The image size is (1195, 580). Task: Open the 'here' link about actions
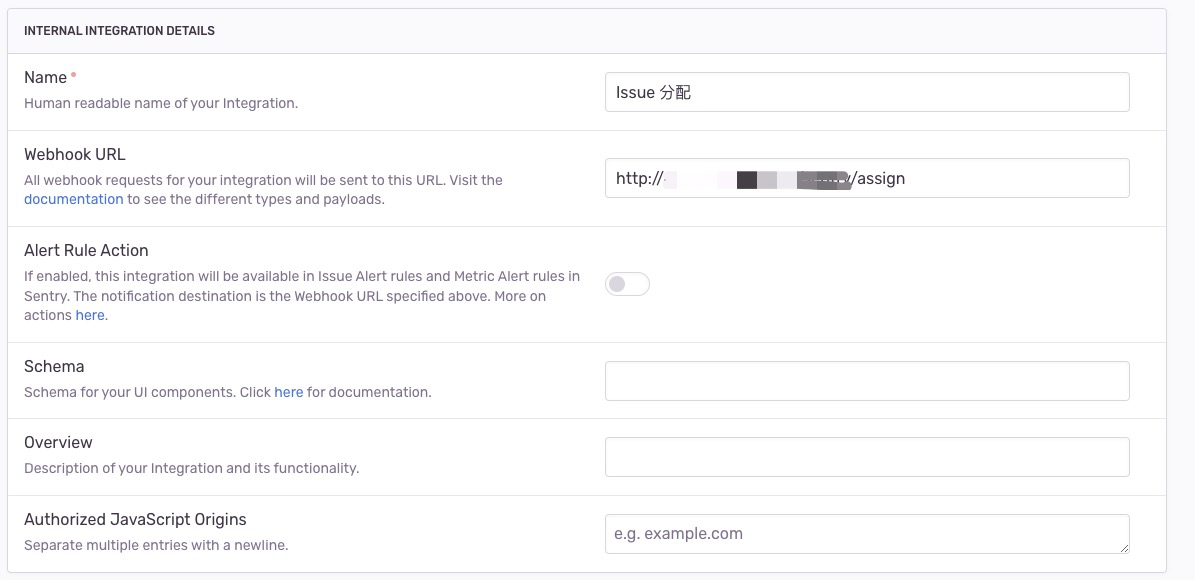coord(90,315)
